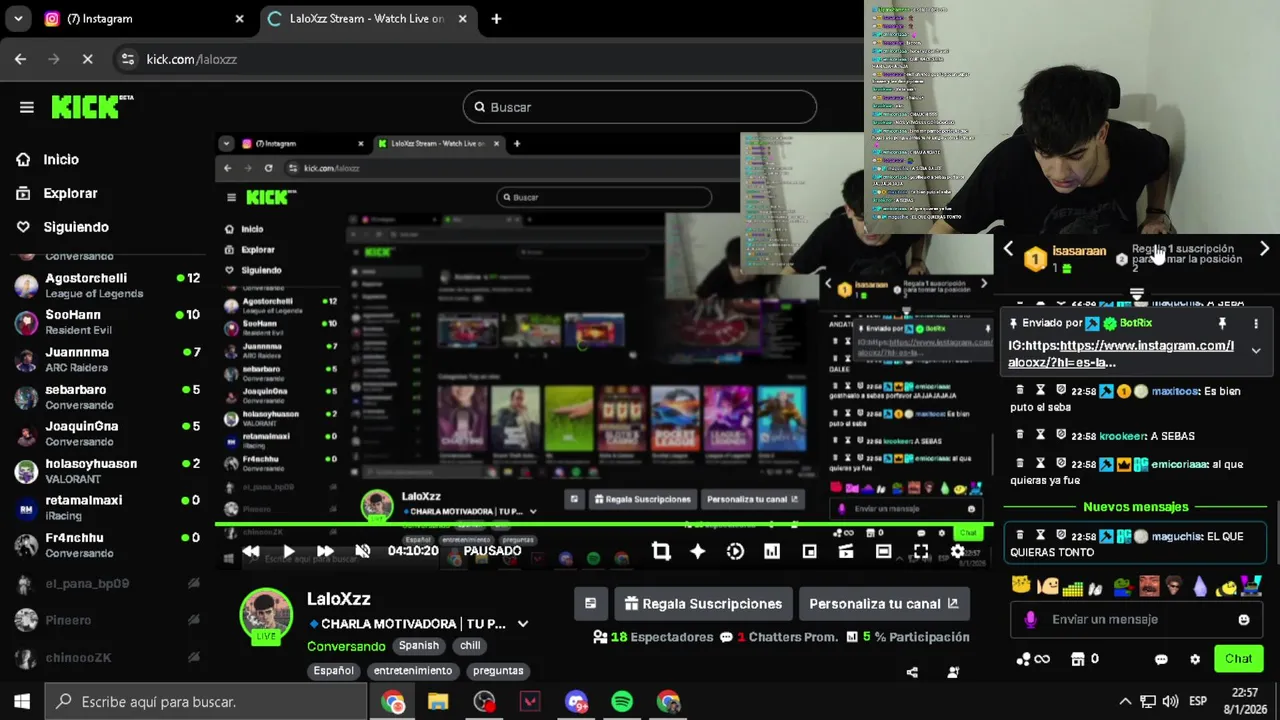
Task: Unmute the stream player audio
Action: coord(363,551)
